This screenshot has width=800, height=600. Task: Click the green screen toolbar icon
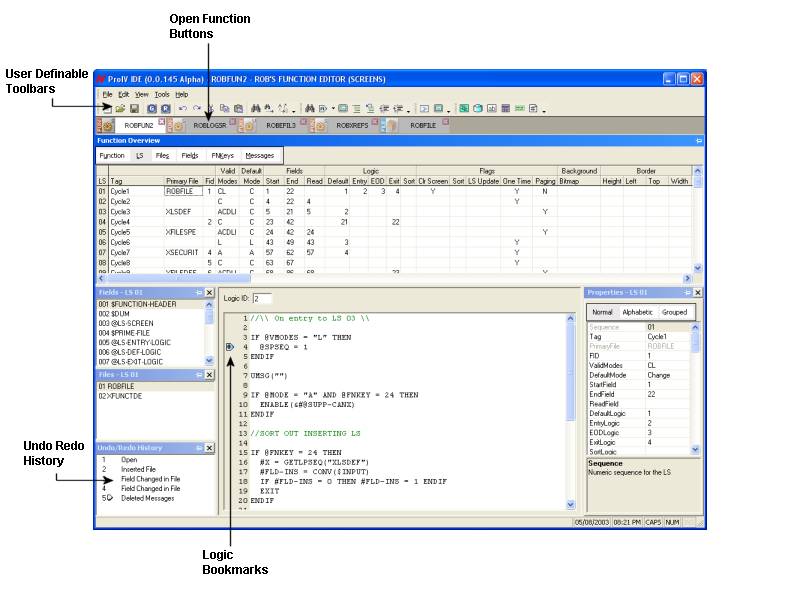pos(464,109)
